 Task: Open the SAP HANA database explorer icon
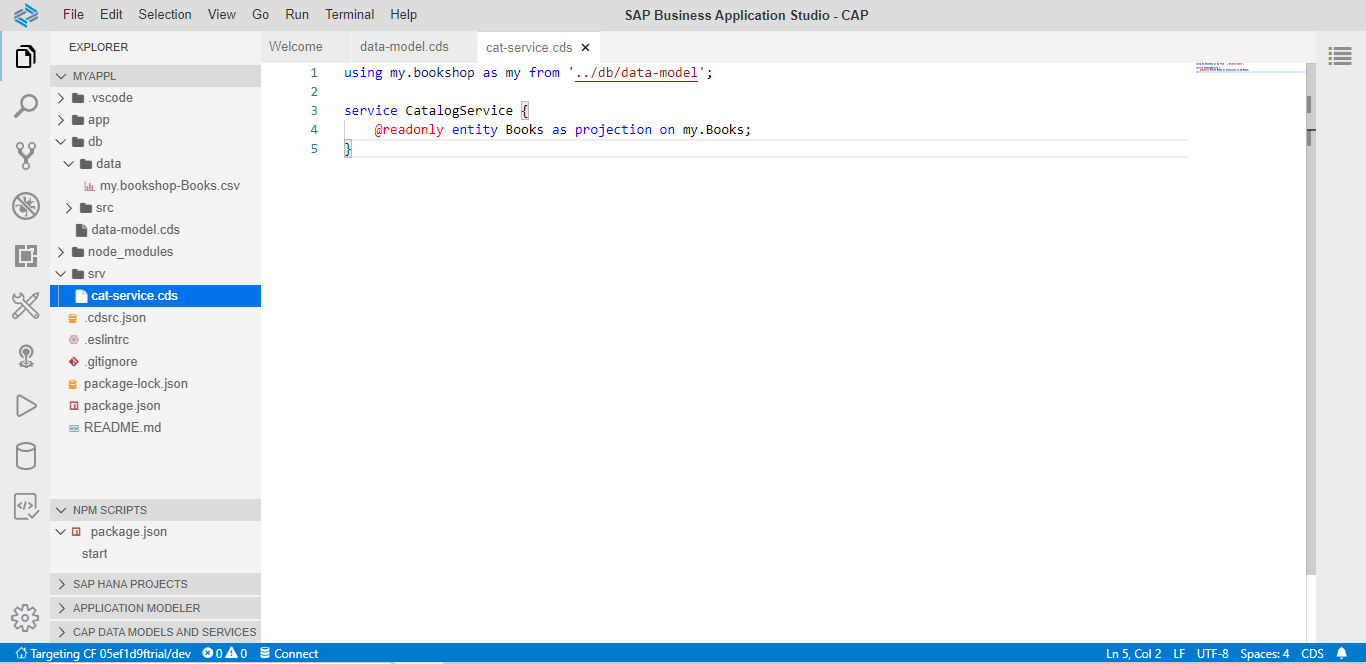pos(25,456)
